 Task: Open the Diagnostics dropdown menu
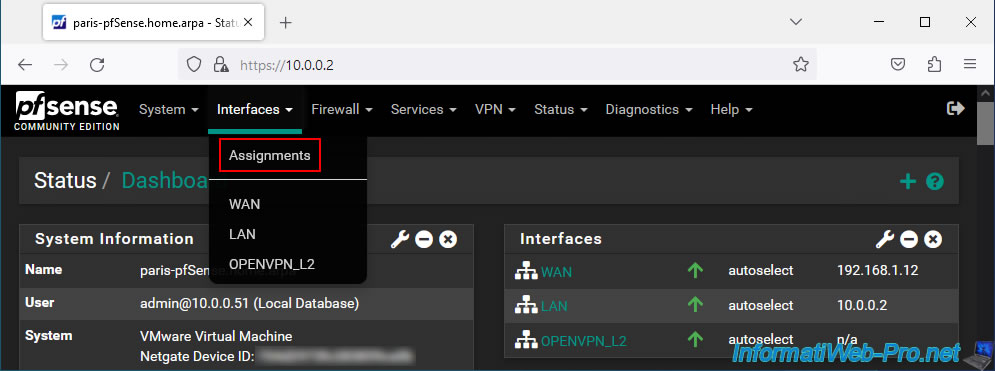(649, 110)
